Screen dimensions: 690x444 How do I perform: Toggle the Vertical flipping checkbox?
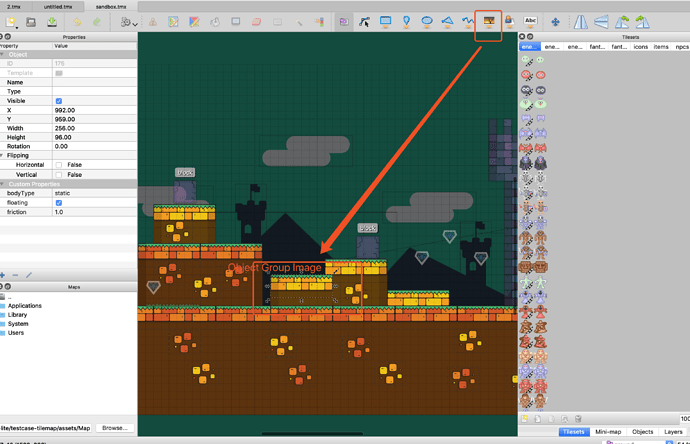click(59, 175)
